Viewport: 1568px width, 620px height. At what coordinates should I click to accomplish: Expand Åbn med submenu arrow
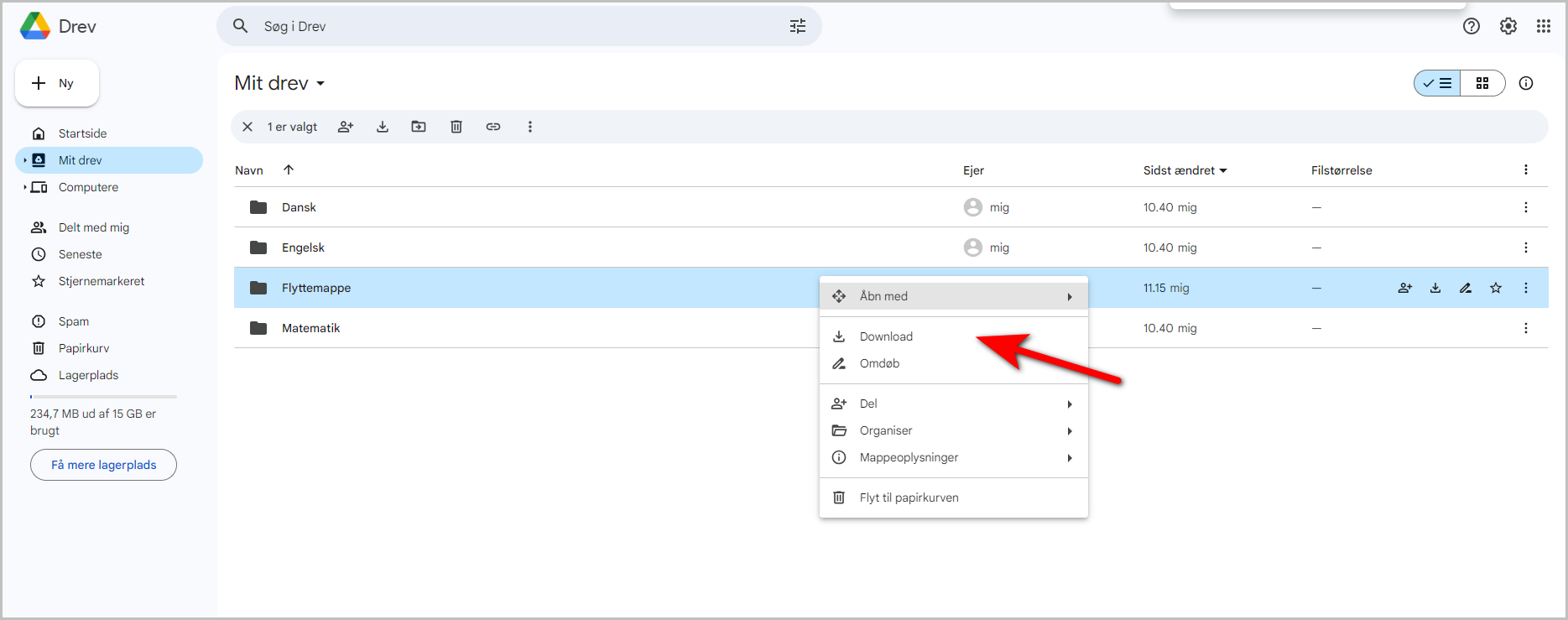pos(1070,296)
